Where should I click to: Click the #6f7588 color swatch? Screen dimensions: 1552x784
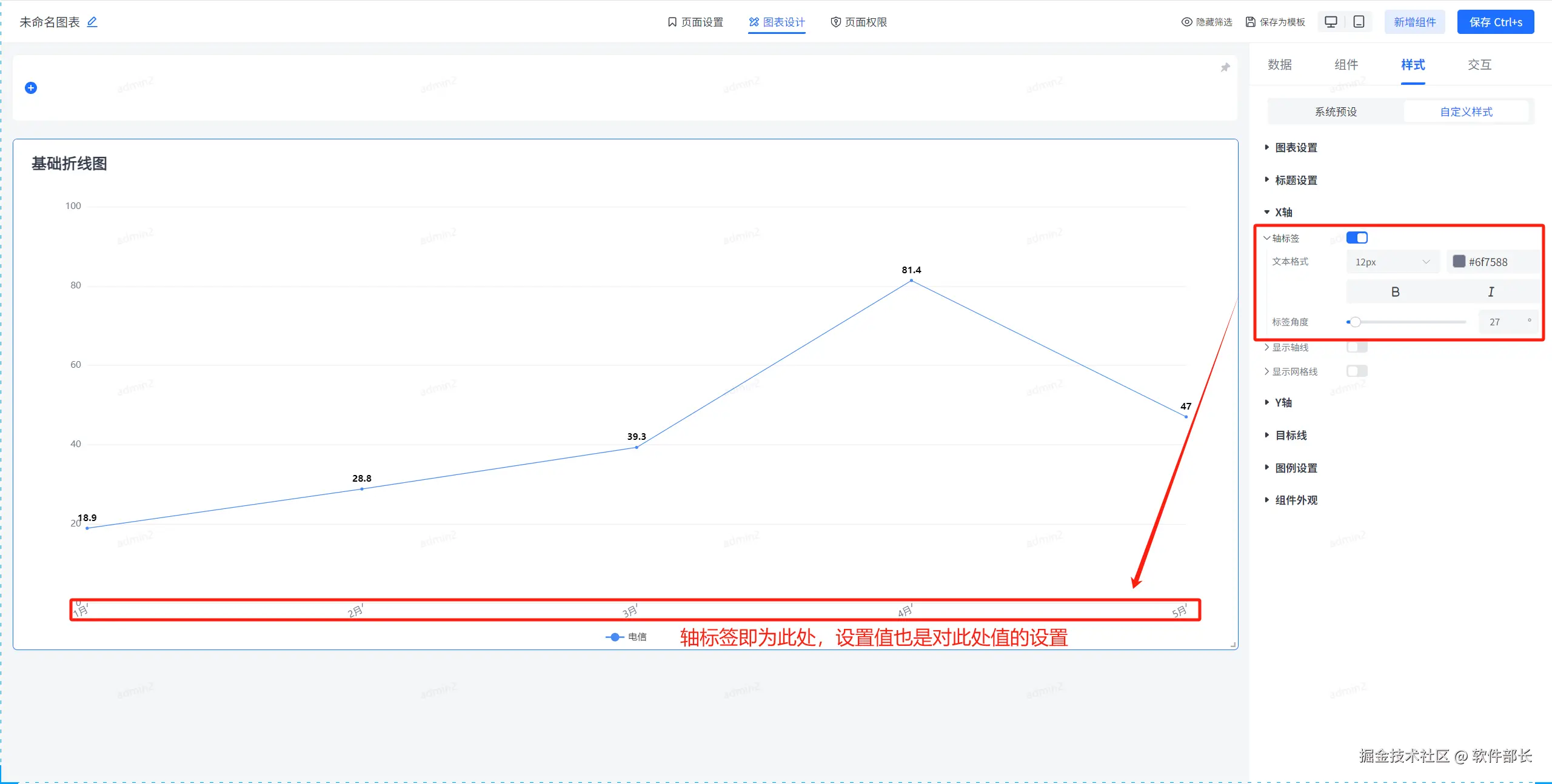coord(1459,262)
